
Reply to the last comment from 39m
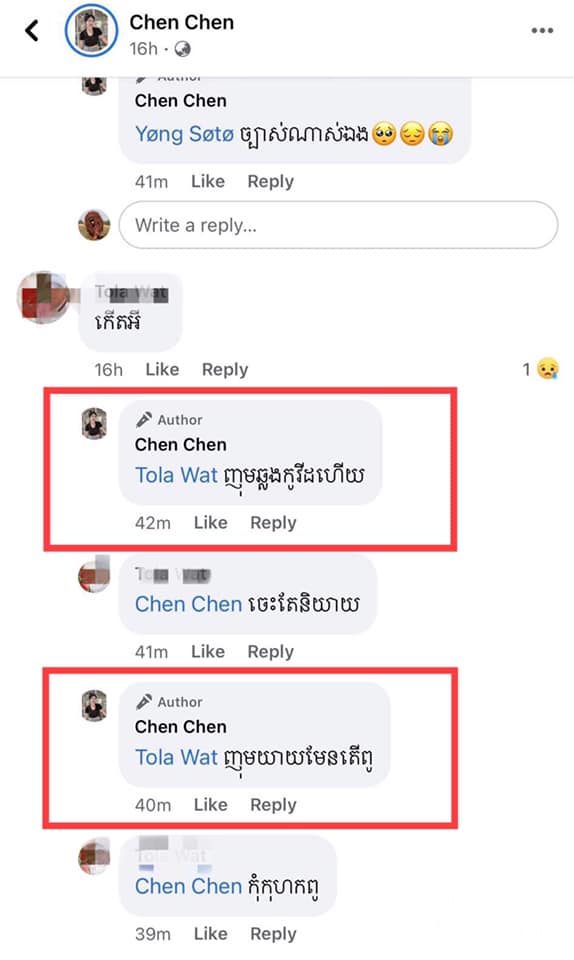273,934
